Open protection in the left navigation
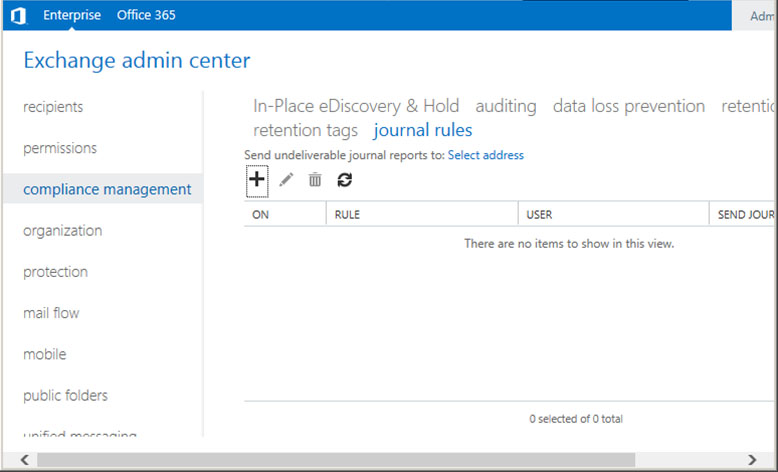Screen dimensions: 778x472 click(56, 271)
